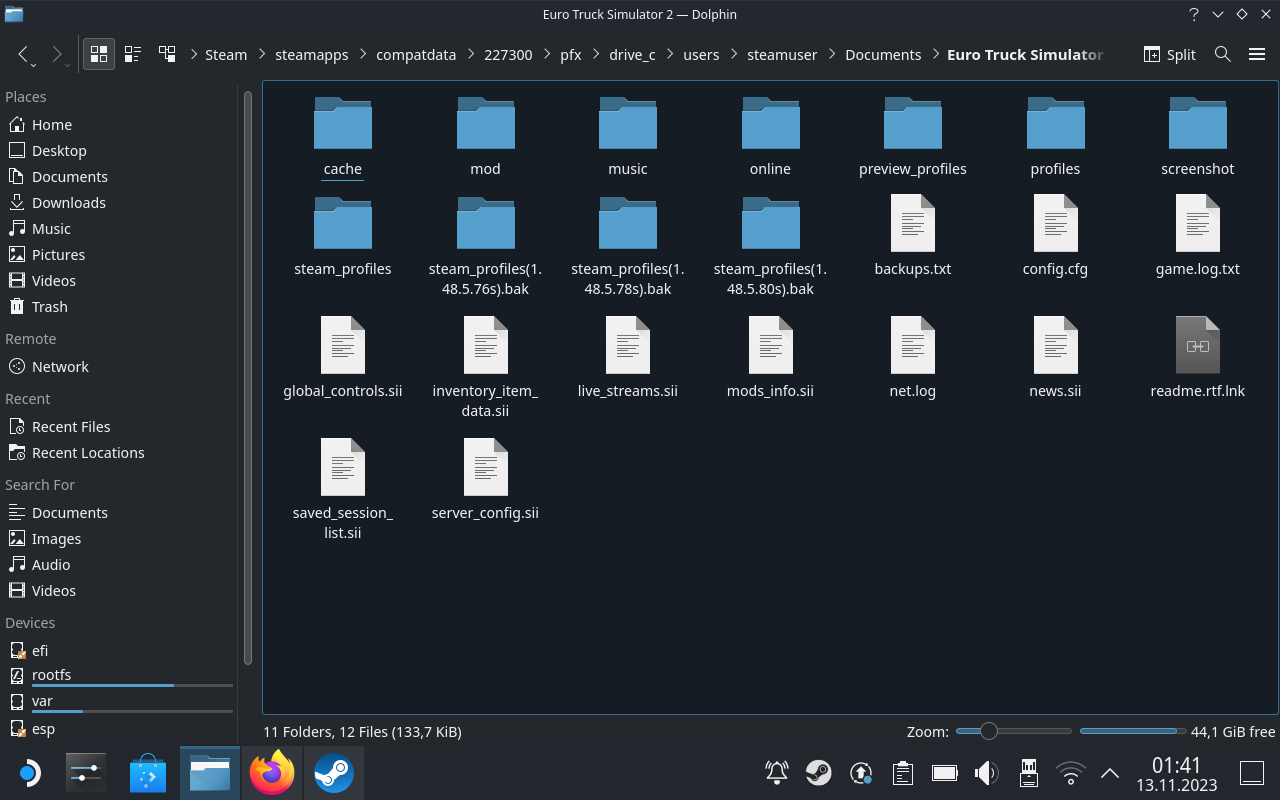Switch to Details view mode
The height and width of the screenshot is (800, 1280).
[x=167, y=54]
